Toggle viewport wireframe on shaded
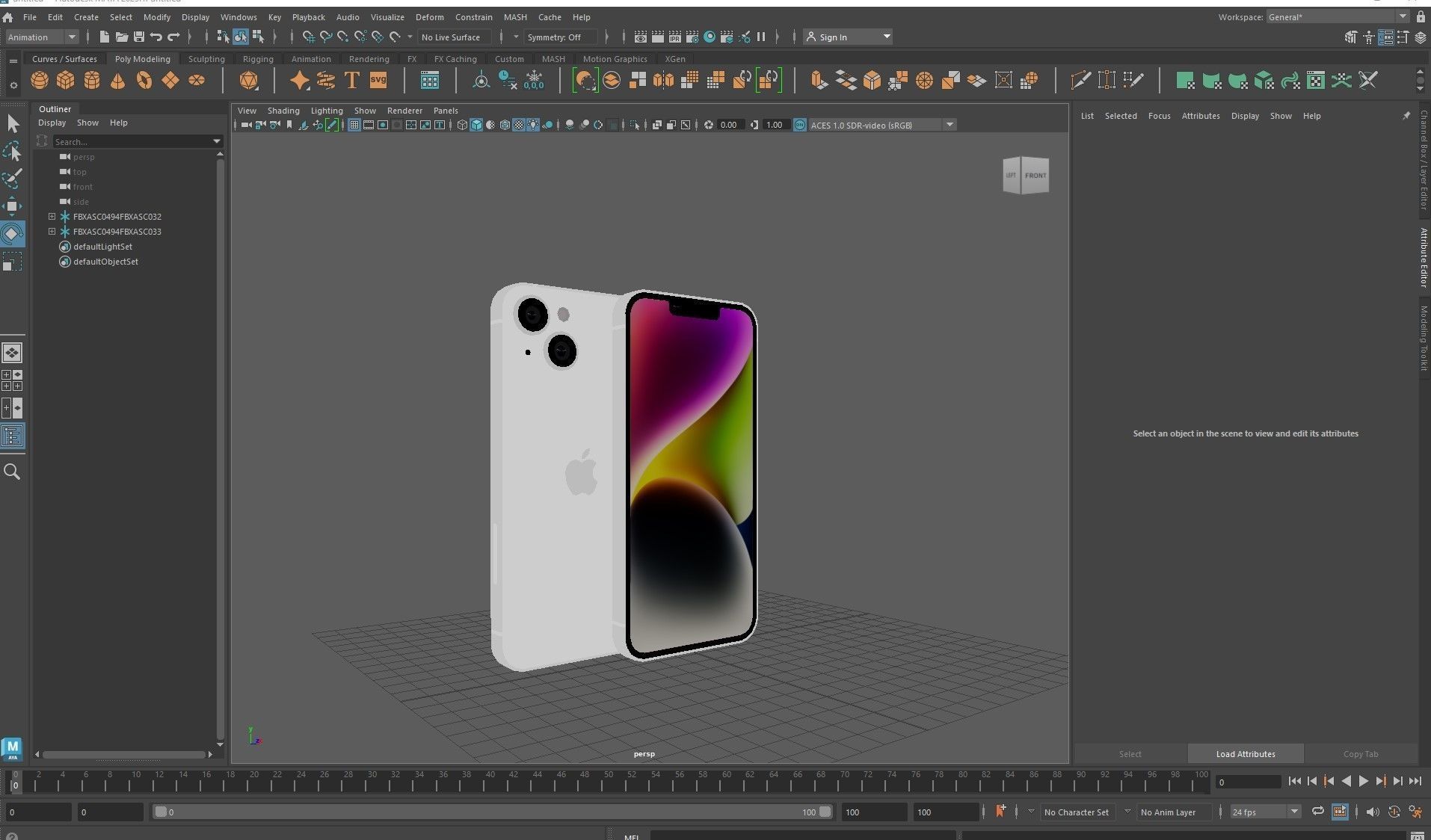Viewport: 1431px width, 840px height. [x=505, y=125]
